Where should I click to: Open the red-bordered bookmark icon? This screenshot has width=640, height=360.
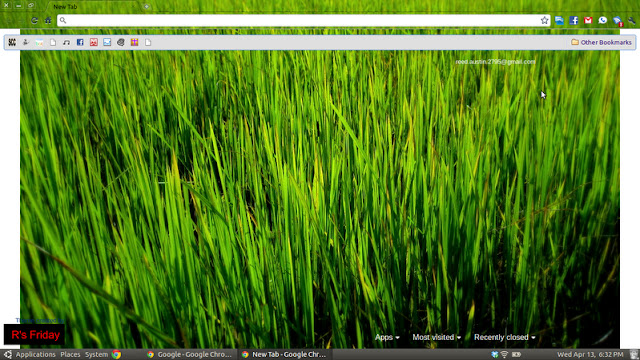click(x=94, y=42)
